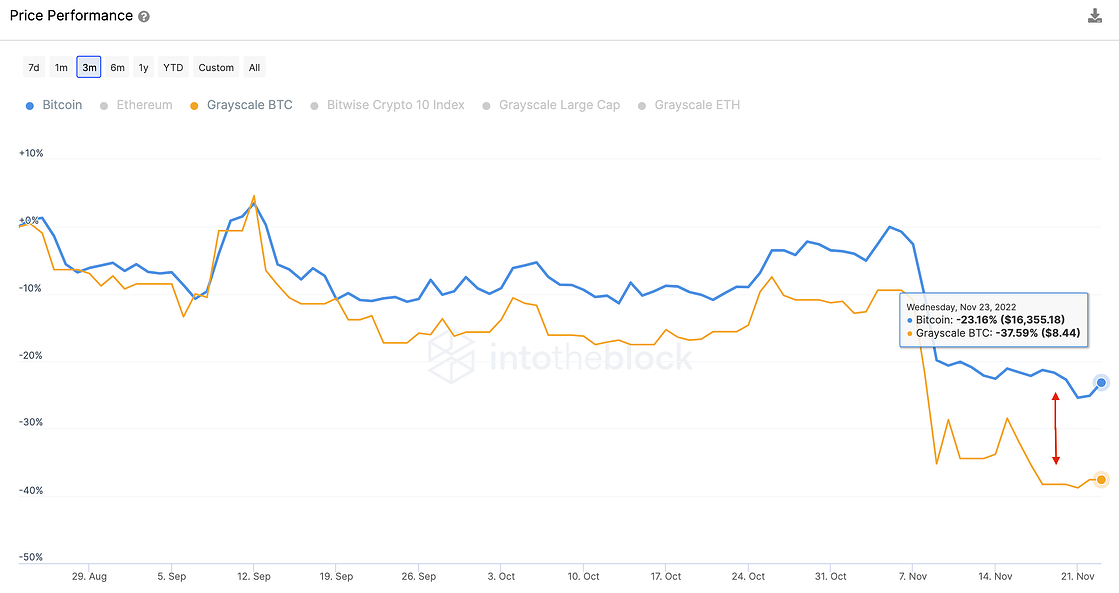
Task: Click the '-20%' y-axis label
Action: [31, 355]
